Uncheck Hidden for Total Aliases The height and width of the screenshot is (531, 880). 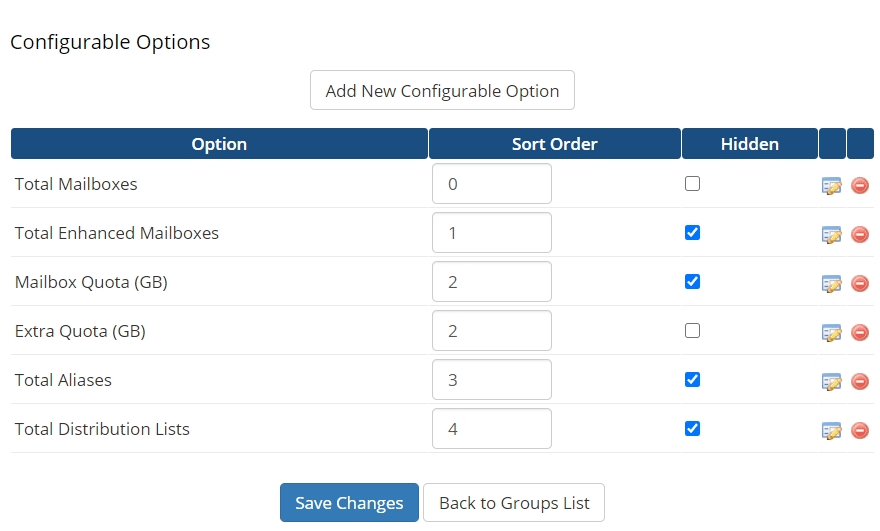coord(693,379)
